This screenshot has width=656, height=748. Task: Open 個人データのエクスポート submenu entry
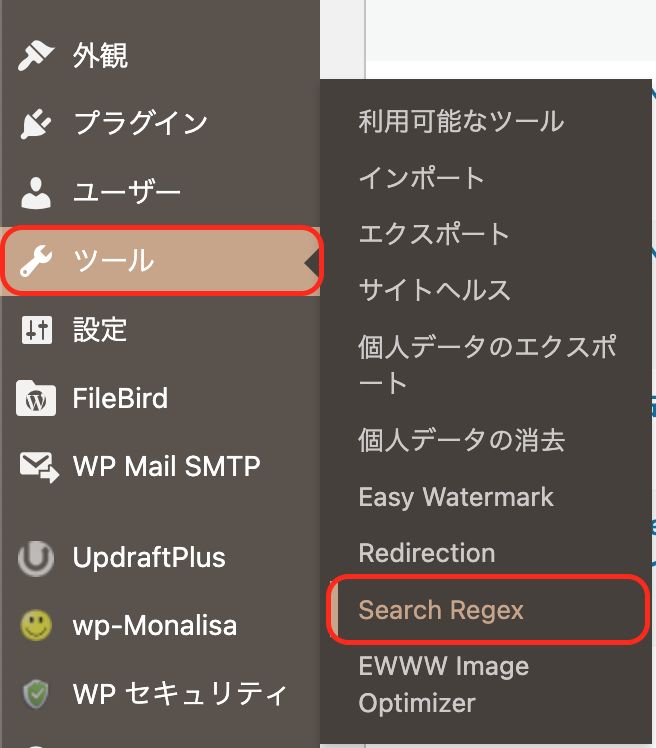pyautogui.click(x=488, y=365)
